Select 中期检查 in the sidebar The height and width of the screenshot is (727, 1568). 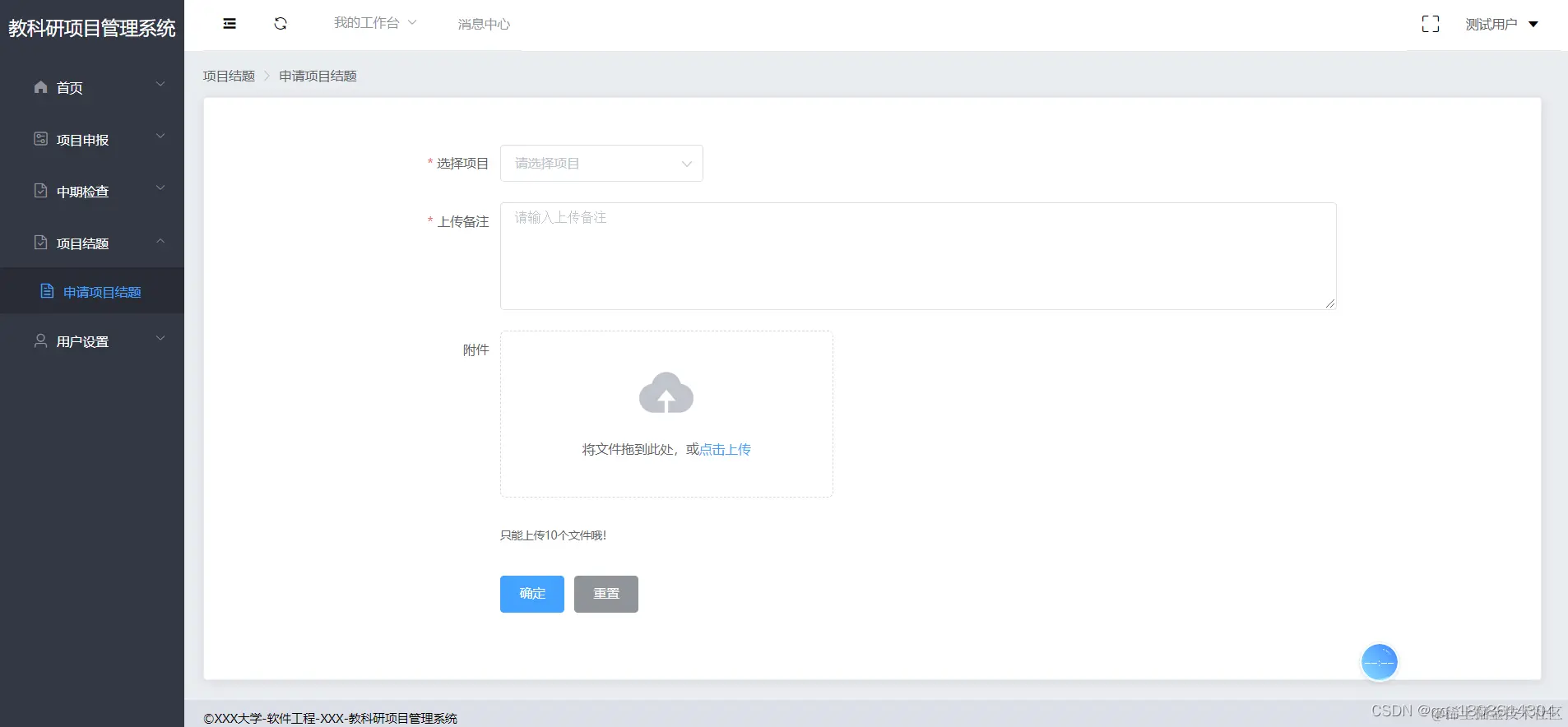[92, 192]
